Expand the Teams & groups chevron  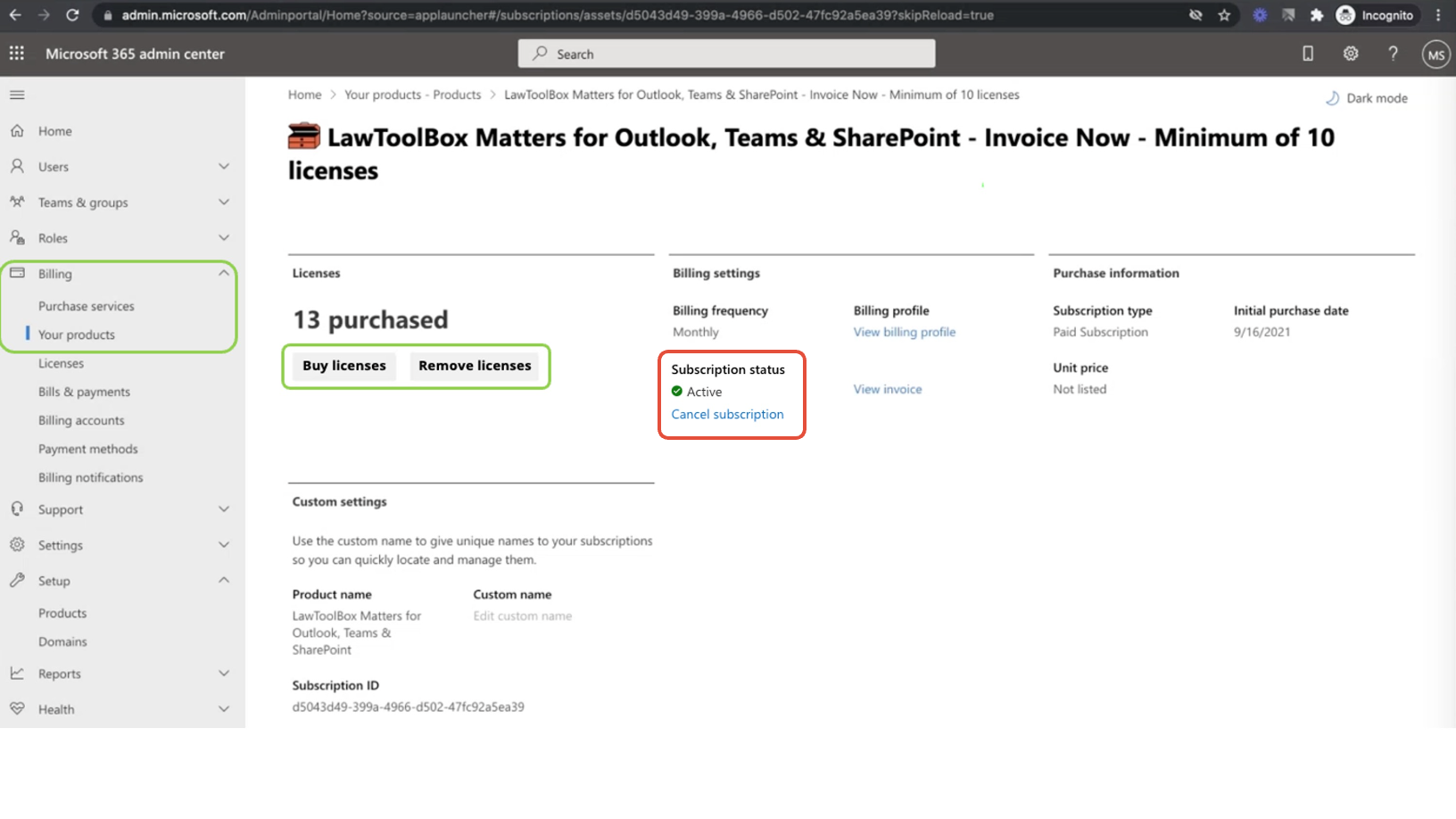point(224,202)
